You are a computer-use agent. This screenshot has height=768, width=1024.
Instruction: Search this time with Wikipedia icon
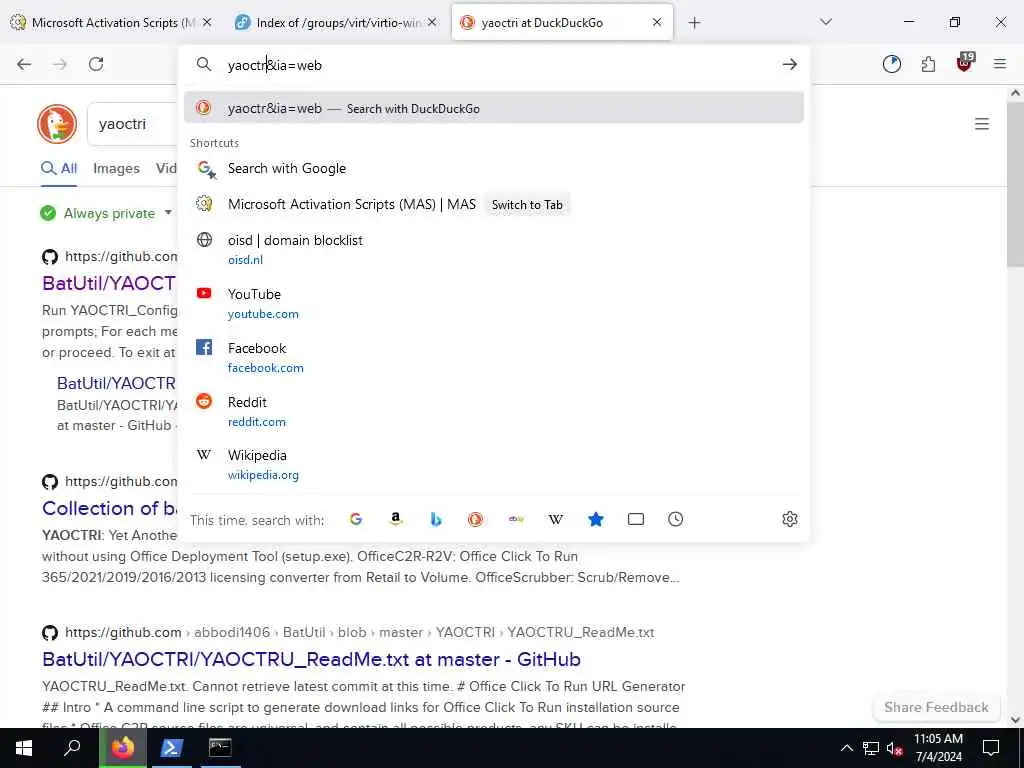[x=556, y=519]
